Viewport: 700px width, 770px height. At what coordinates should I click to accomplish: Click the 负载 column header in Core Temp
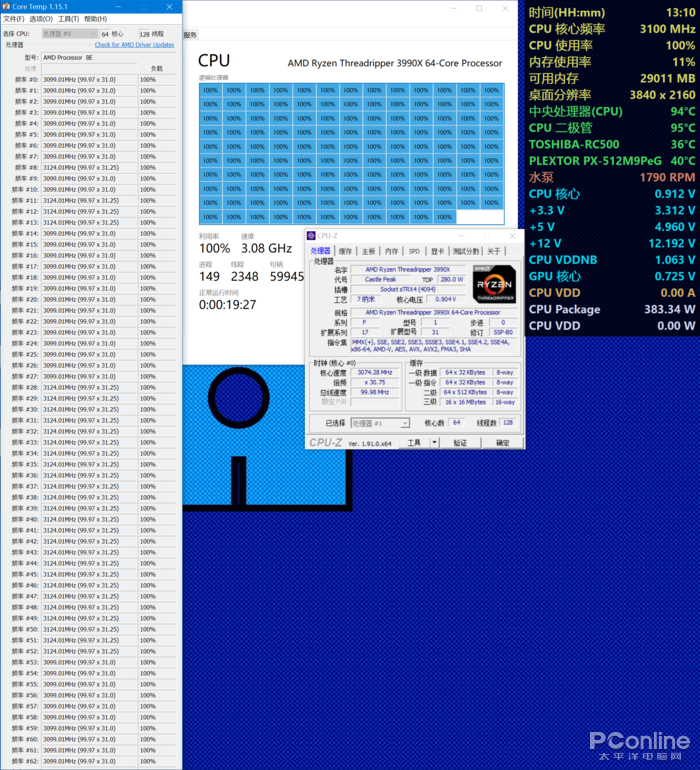pyautogui.click(x=156, y=68)
